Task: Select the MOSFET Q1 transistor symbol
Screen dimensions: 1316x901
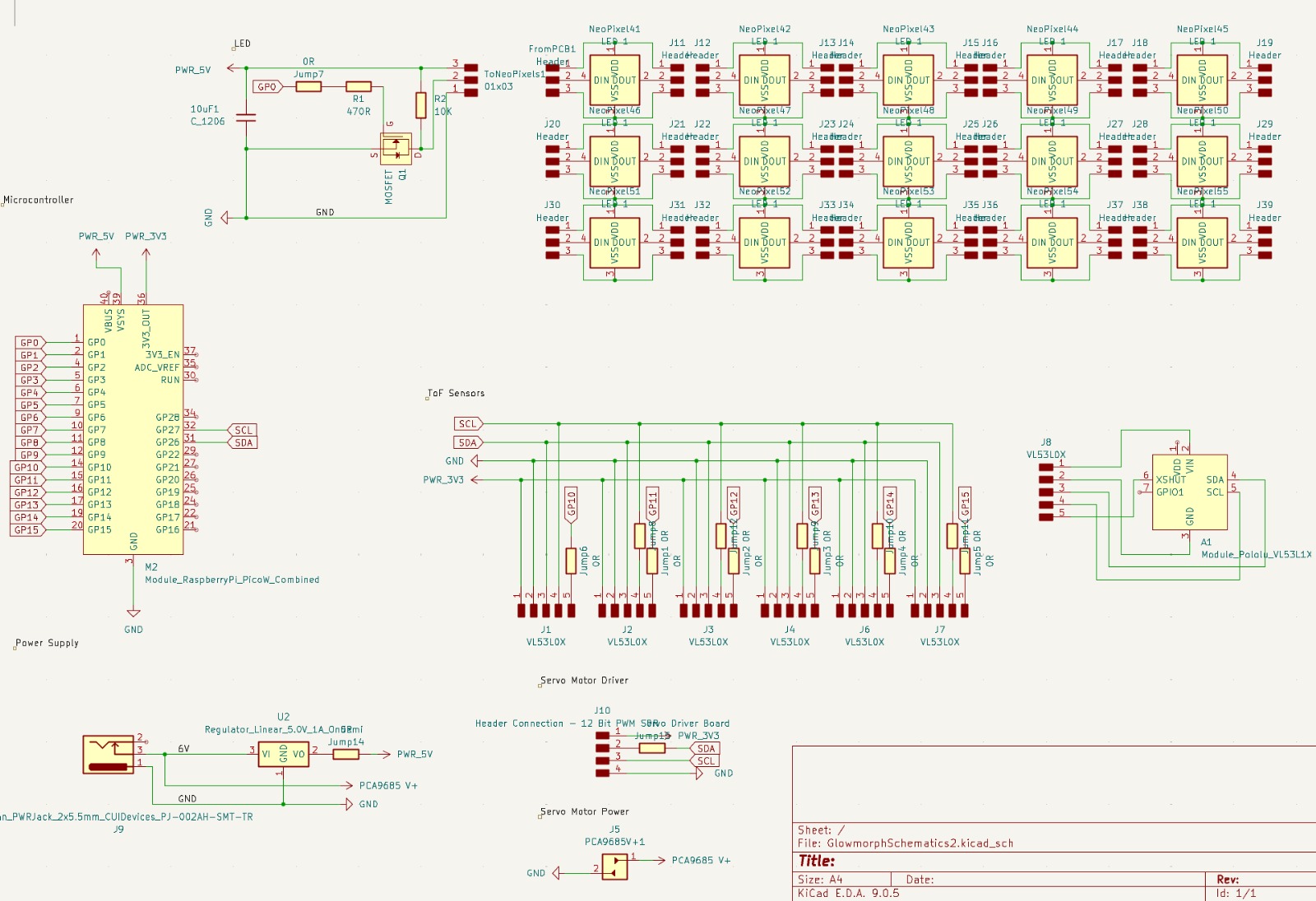Action: [396, 149]
